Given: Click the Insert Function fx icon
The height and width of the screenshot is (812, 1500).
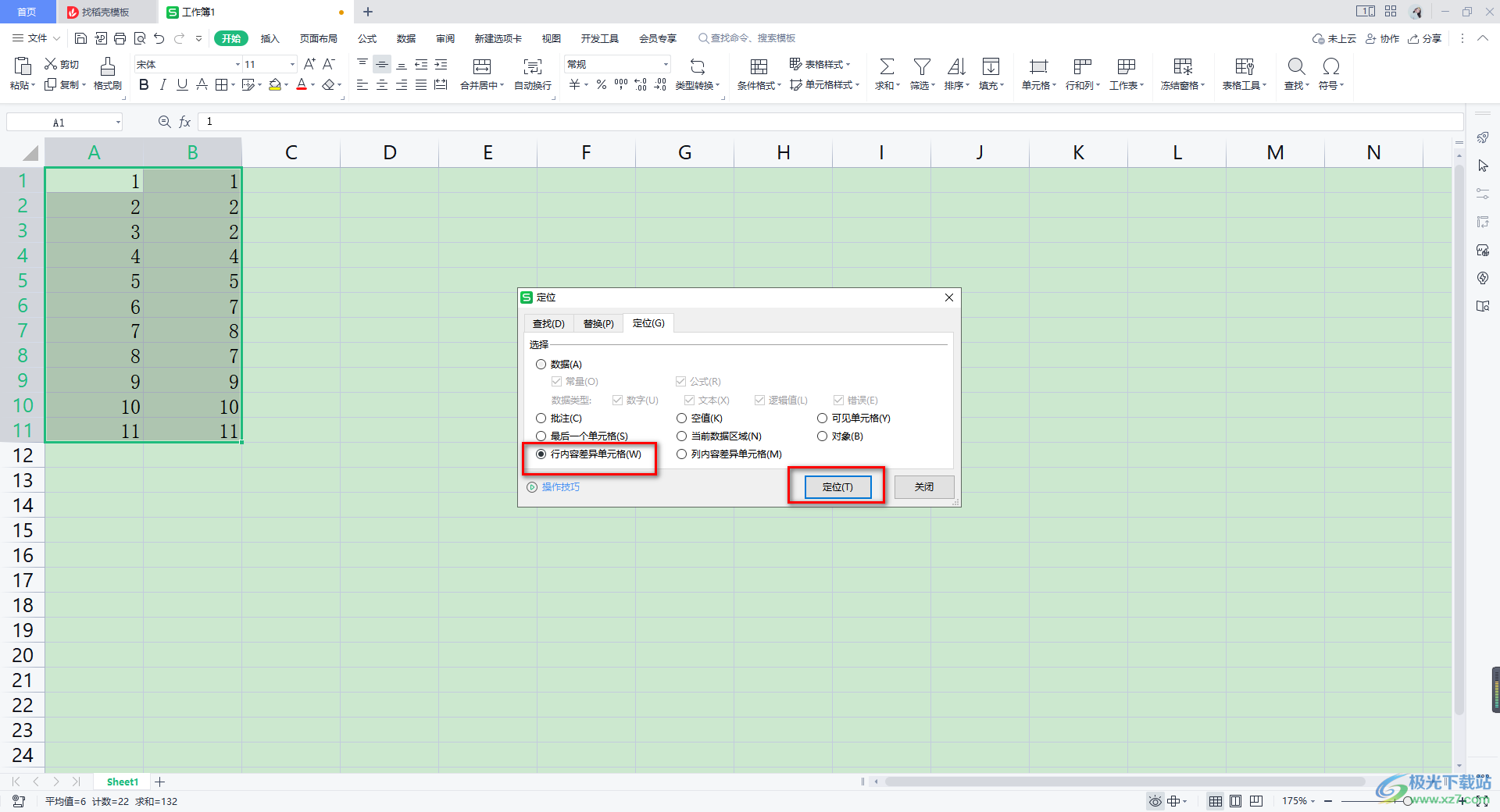Looking at the screenshot, I should pos(185,122).
